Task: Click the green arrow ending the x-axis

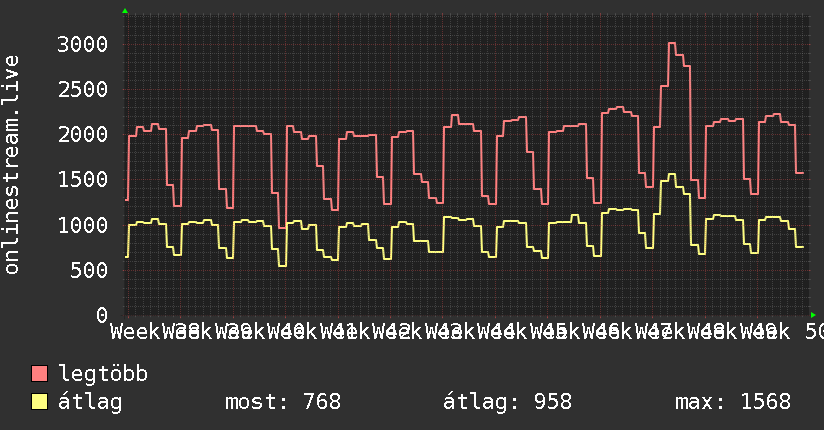Action: point(813,315)
